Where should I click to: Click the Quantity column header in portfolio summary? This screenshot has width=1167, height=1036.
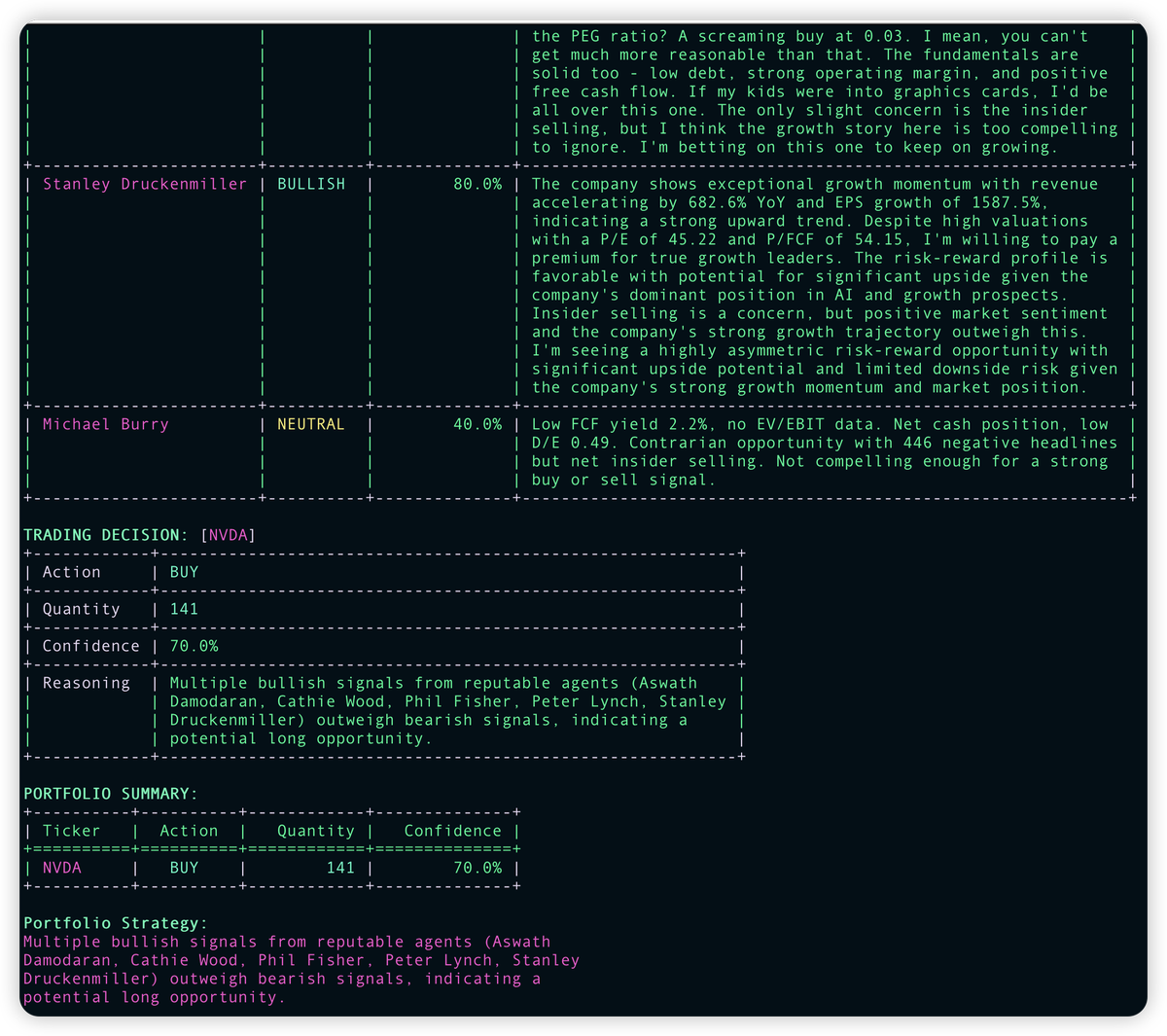[x=316, y=831]
